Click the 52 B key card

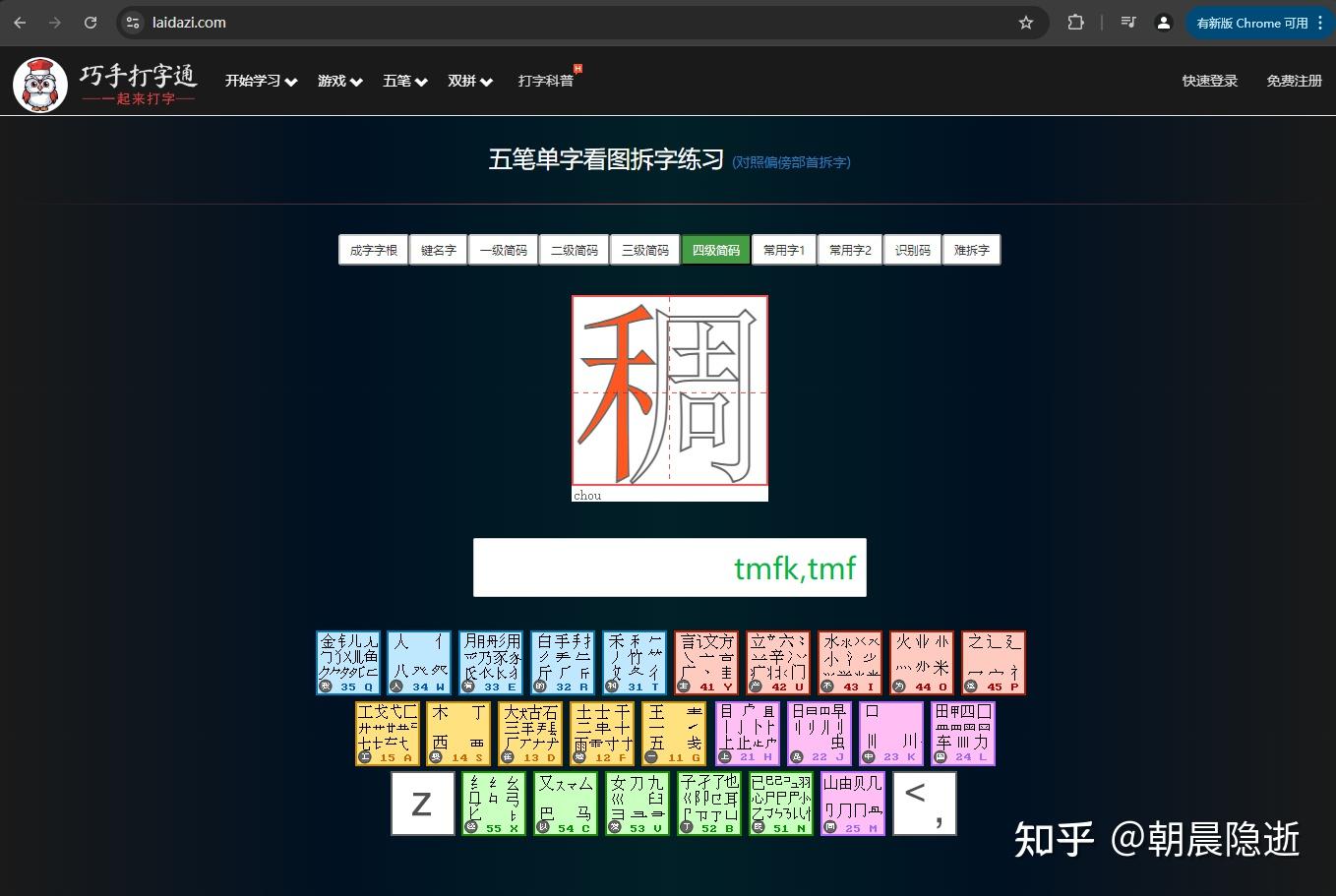709,804
